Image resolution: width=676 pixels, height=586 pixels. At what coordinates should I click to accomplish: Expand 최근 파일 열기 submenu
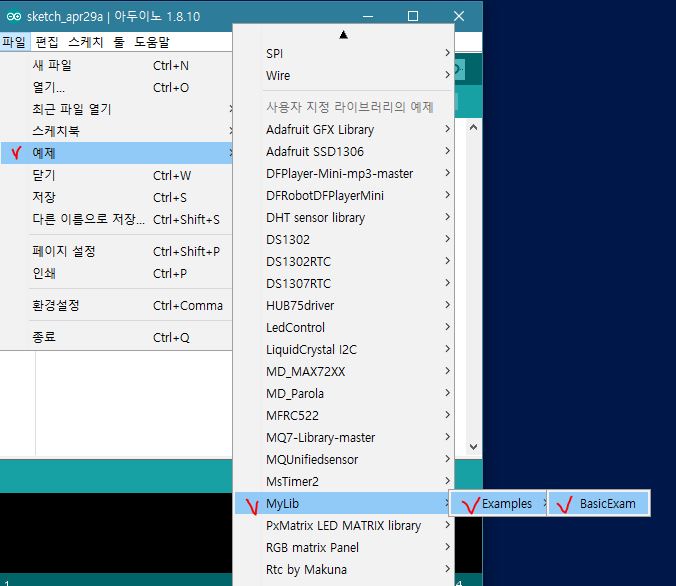point(116,109)
